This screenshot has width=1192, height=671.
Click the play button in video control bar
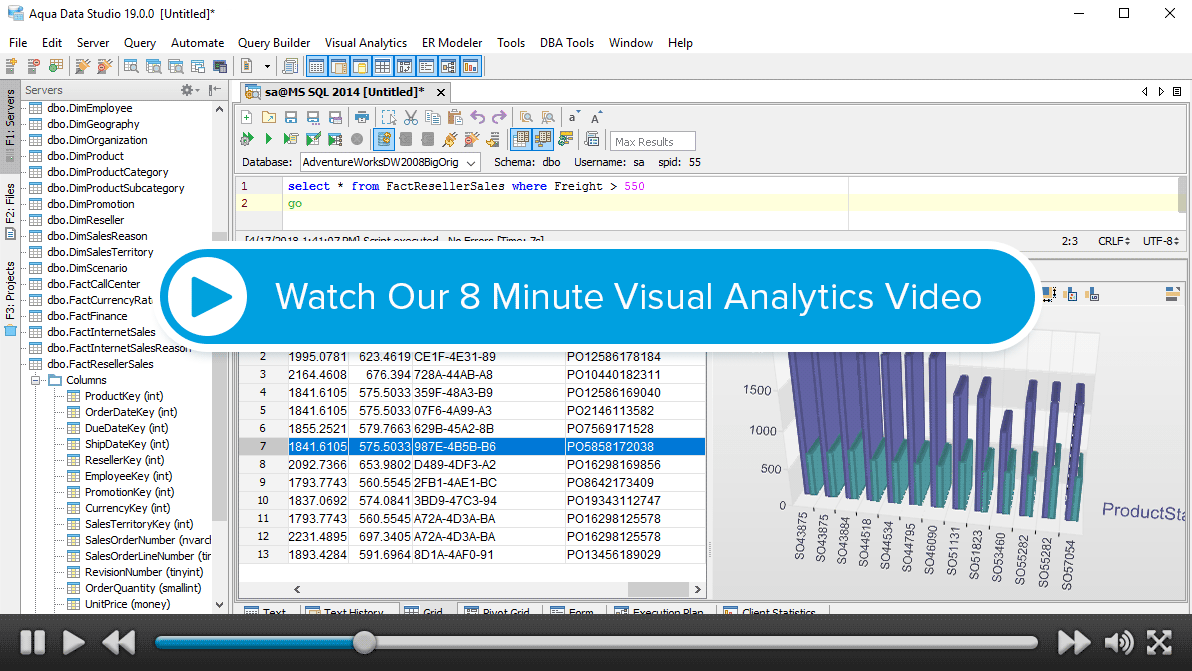[73, 642]
